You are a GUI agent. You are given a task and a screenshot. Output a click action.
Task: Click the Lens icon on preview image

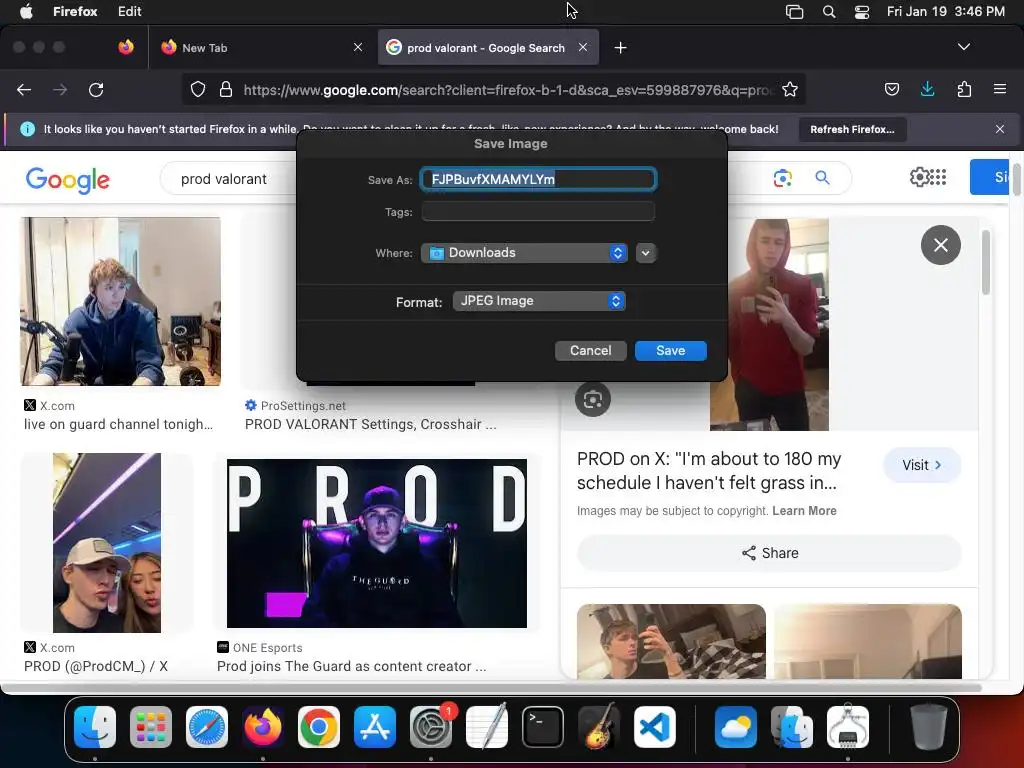(x=592, y=400)
